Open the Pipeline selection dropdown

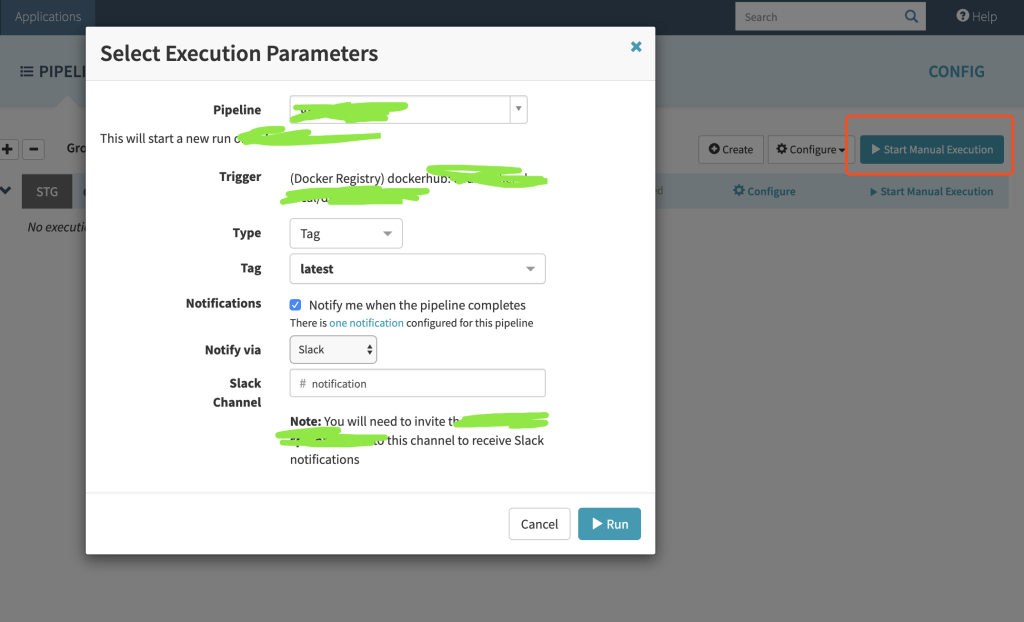pos(517,109)
